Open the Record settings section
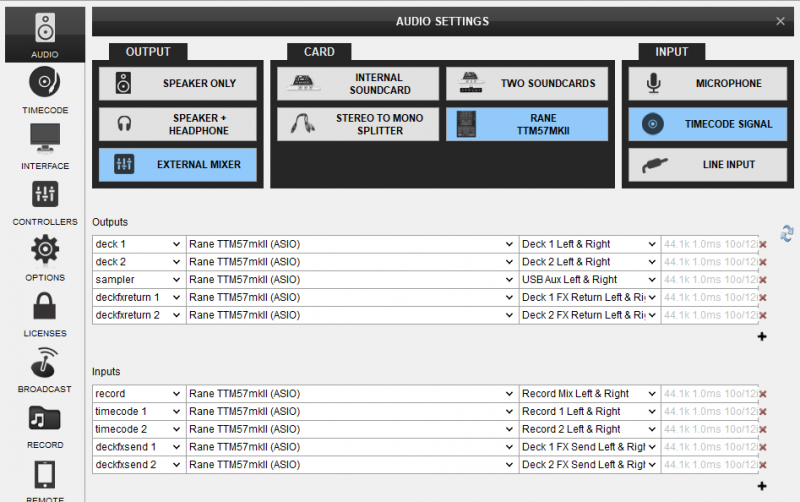The height and width of the screenshot is (502, 800). 45,426
